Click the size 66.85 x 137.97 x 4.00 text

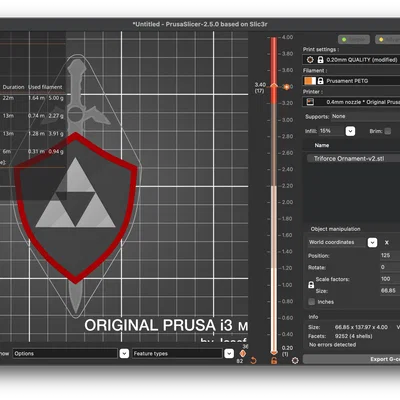click(x=361, y=327)
